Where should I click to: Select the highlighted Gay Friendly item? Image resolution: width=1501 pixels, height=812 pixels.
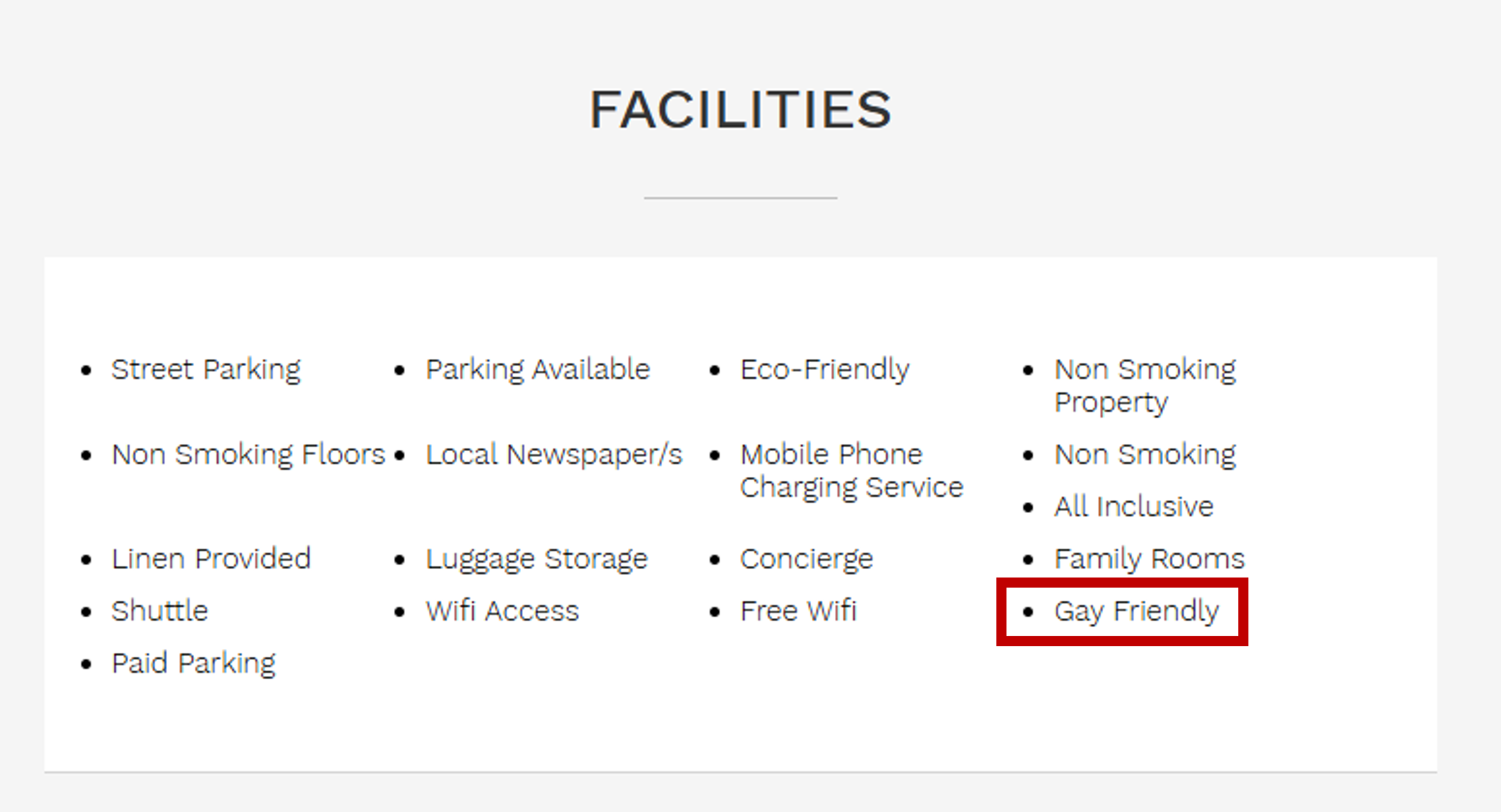pos(1136,611)
